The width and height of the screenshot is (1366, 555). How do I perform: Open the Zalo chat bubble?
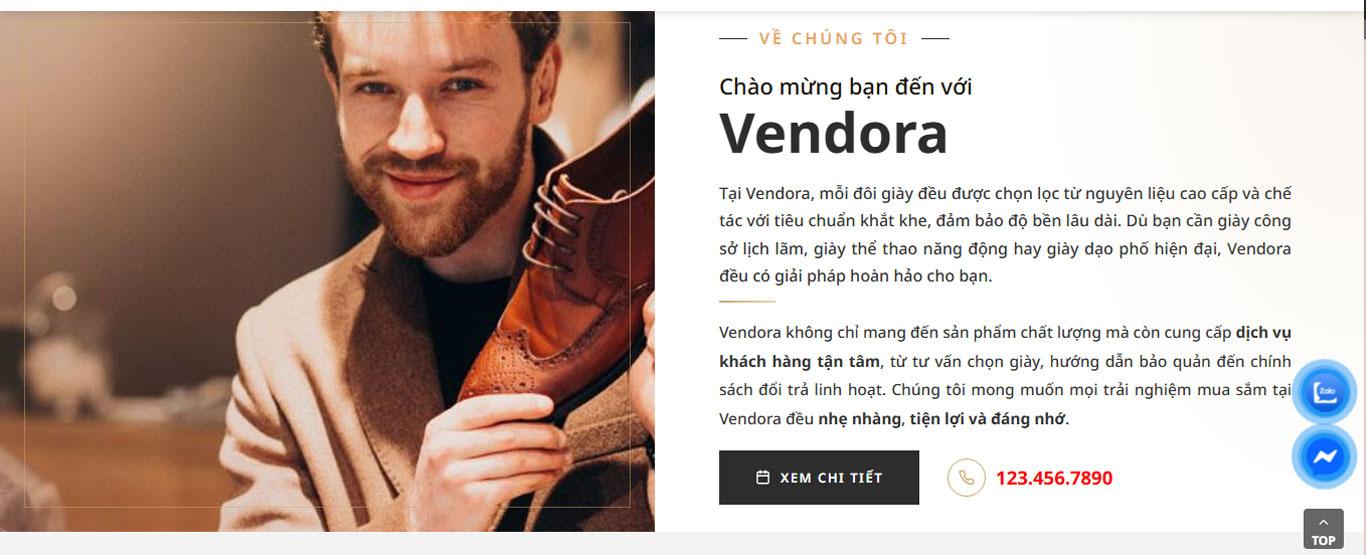[1324, 392]
